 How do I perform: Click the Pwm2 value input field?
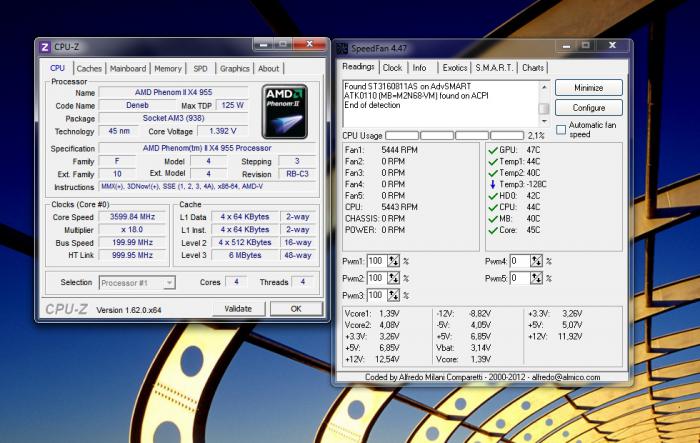pos(377,278)
